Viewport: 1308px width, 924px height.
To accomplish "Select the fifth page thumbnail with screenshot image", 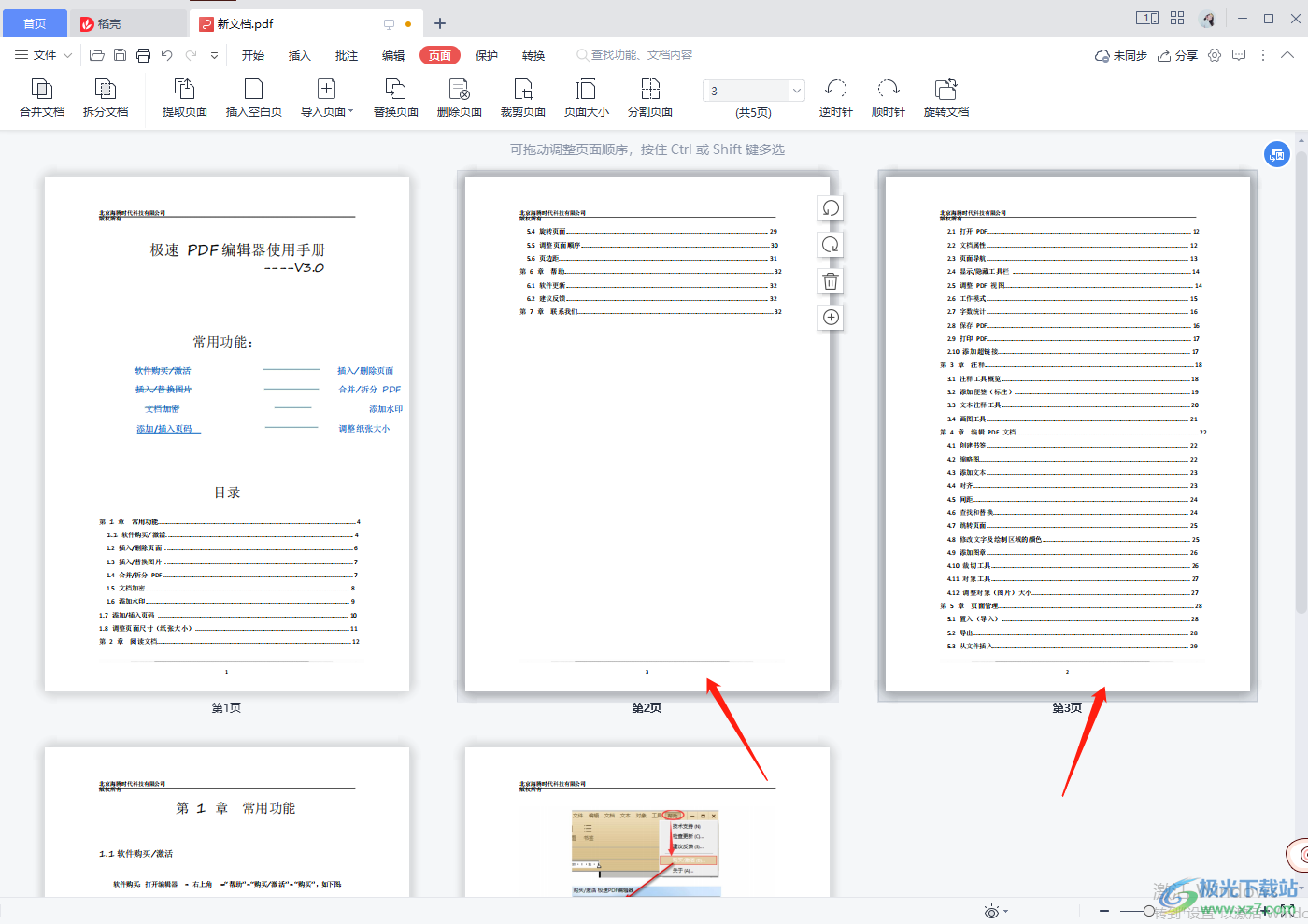I will click(647, 822).
